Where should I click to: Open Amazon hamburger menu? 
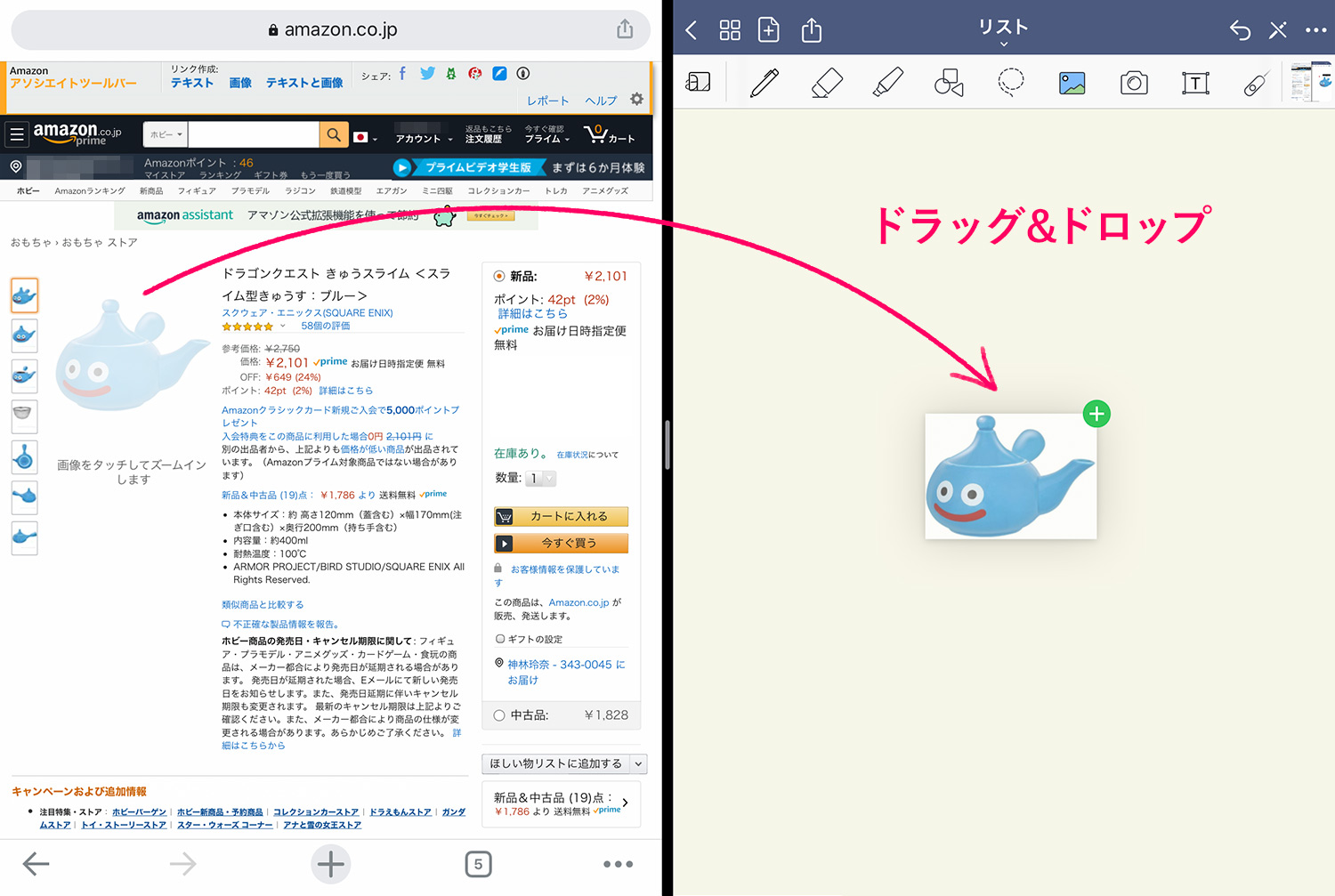[x=17, y=134]
